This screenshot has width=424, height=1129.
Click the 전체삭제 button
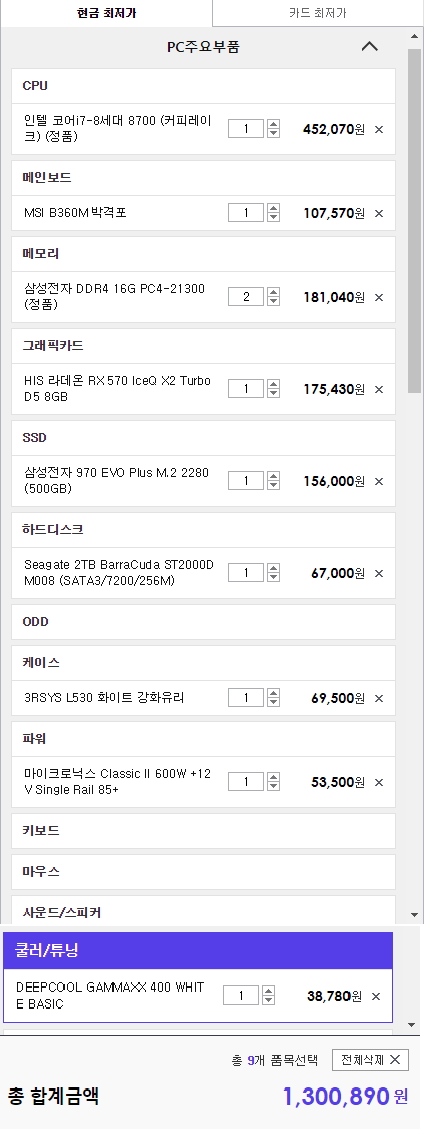[x=371, y=1060]
